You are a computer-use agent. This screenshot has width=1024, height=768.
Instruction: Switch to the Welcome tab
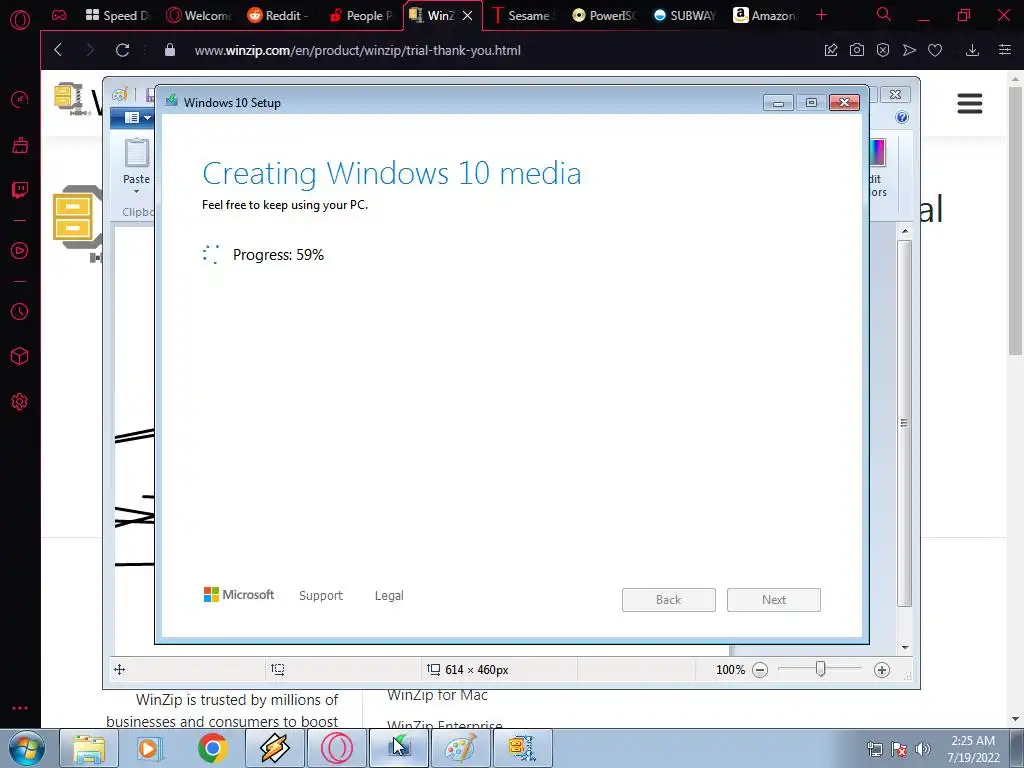(199, 16)
